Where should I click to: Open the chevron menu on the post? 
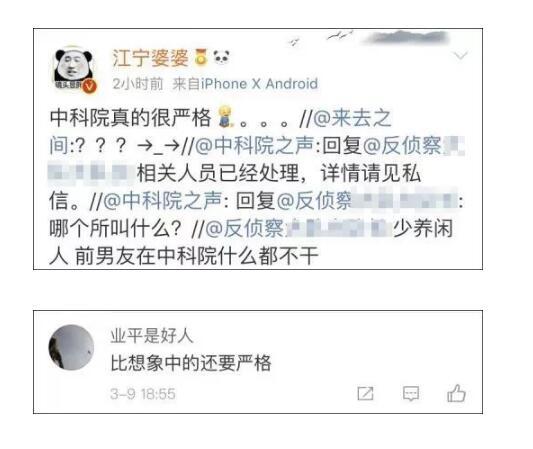(461, 55)
